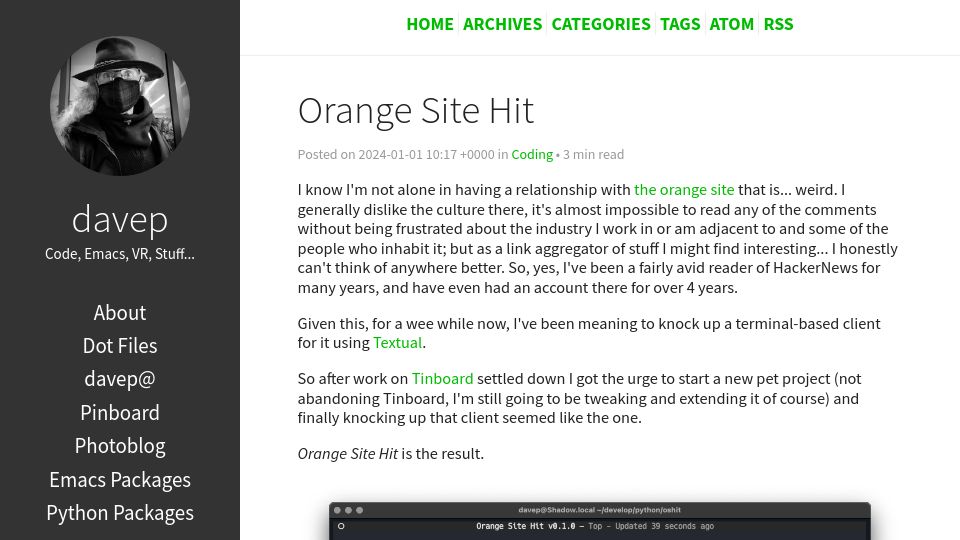Open the Coding category link
This screenshot has height=540, width=960.
tap(532, 154)
